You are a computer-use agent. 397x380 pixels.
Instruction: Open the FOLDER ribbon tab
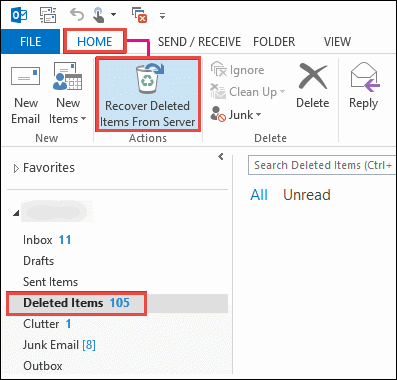pyautogui.click(x=274, y=42)
